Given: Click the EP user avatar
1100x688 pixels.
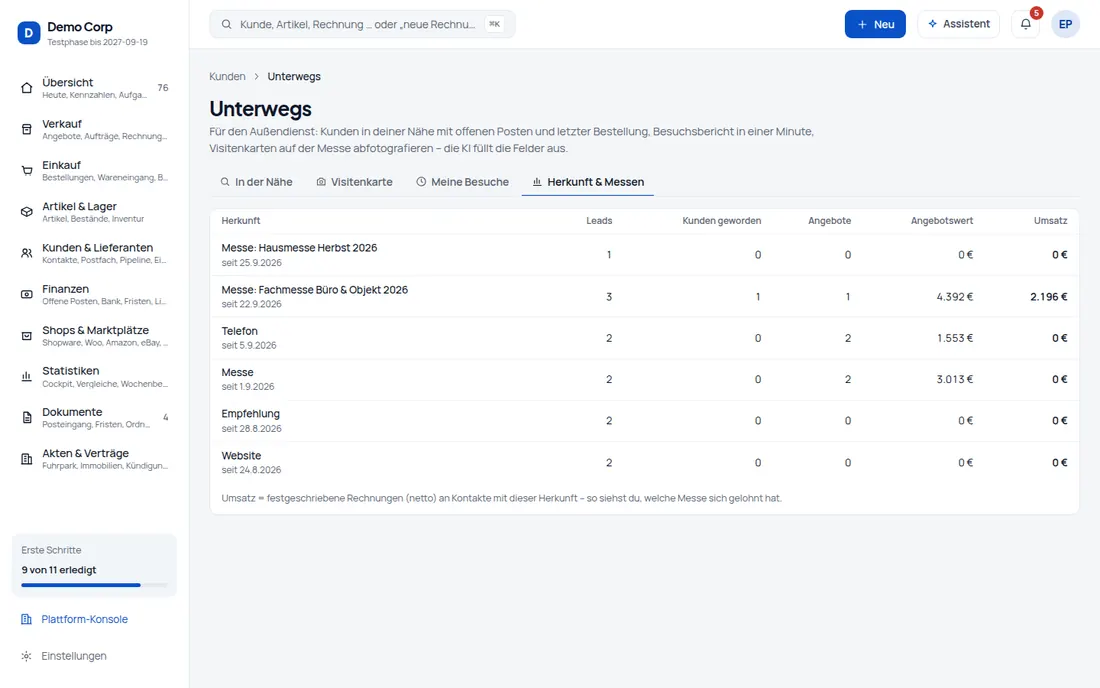Looking at the screenshot, I should [x=1065, y=24].
